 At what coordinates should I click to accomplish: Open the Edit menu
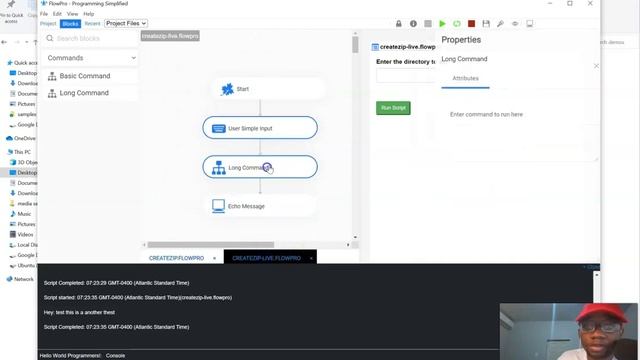click(x=57, y=13)
